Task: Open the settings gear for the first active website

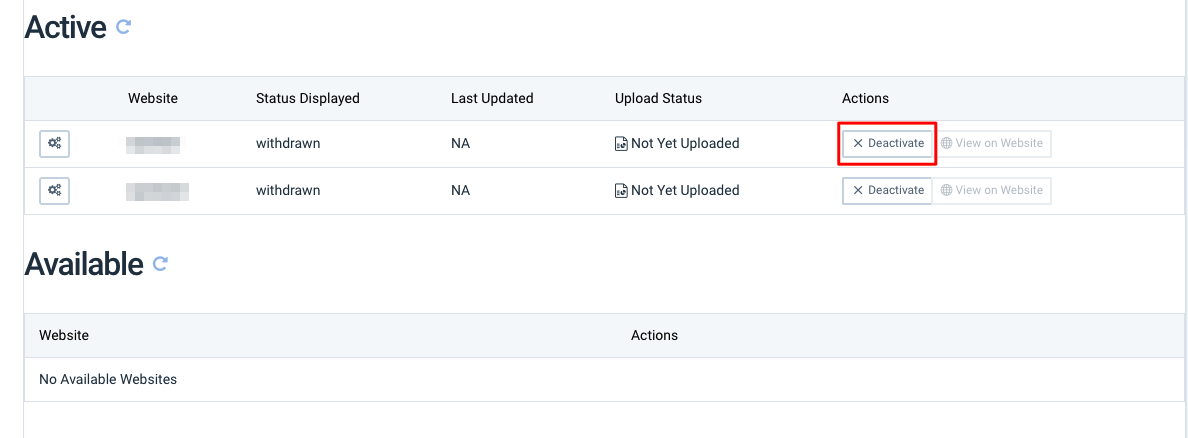Action: click(54, 144)
